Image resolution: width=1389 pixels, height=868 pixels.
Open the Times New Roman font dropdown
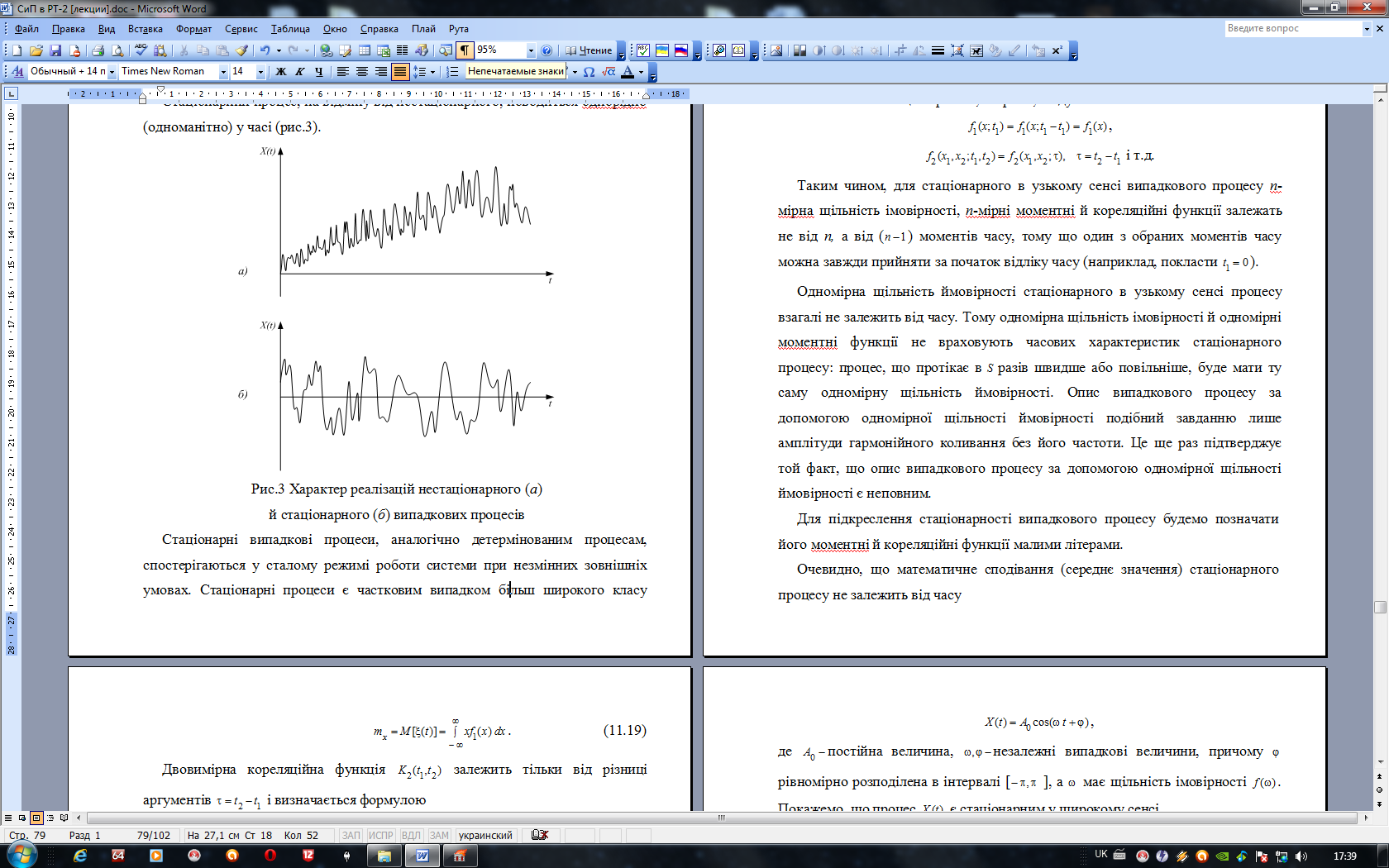(223, 72)
